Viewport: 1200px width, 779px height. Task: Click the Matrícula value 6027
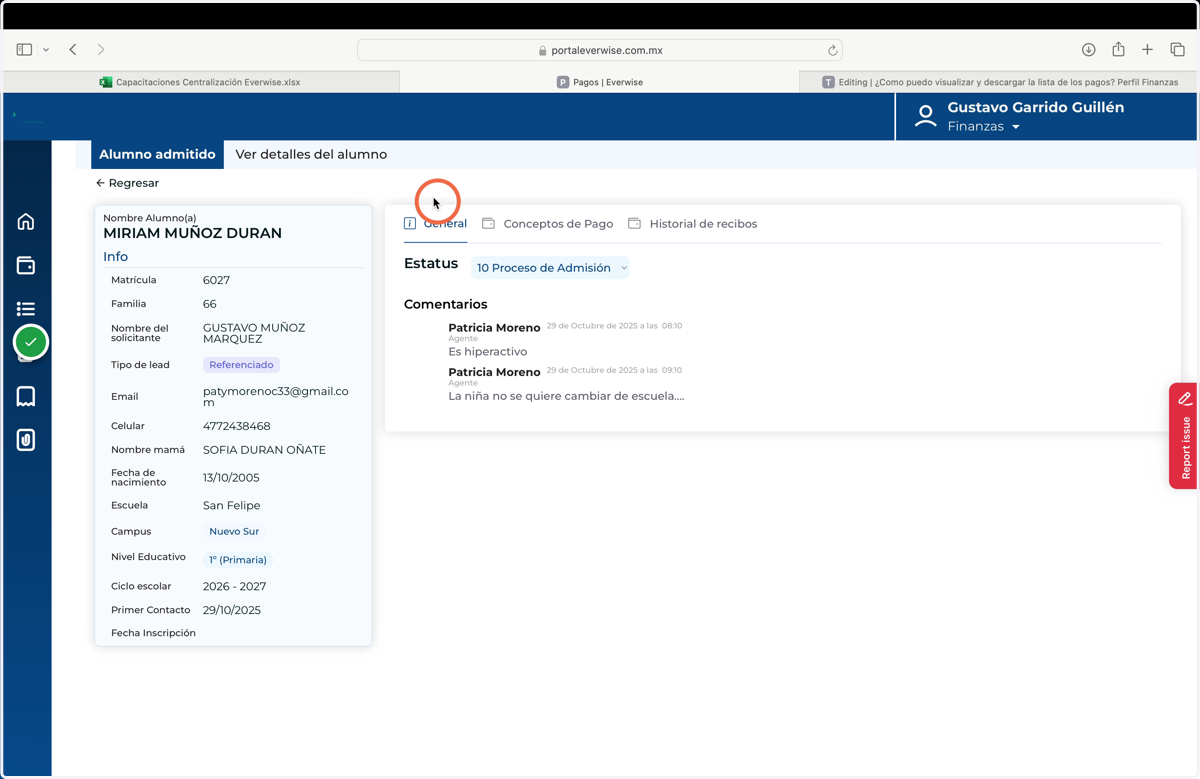(216, 280)
